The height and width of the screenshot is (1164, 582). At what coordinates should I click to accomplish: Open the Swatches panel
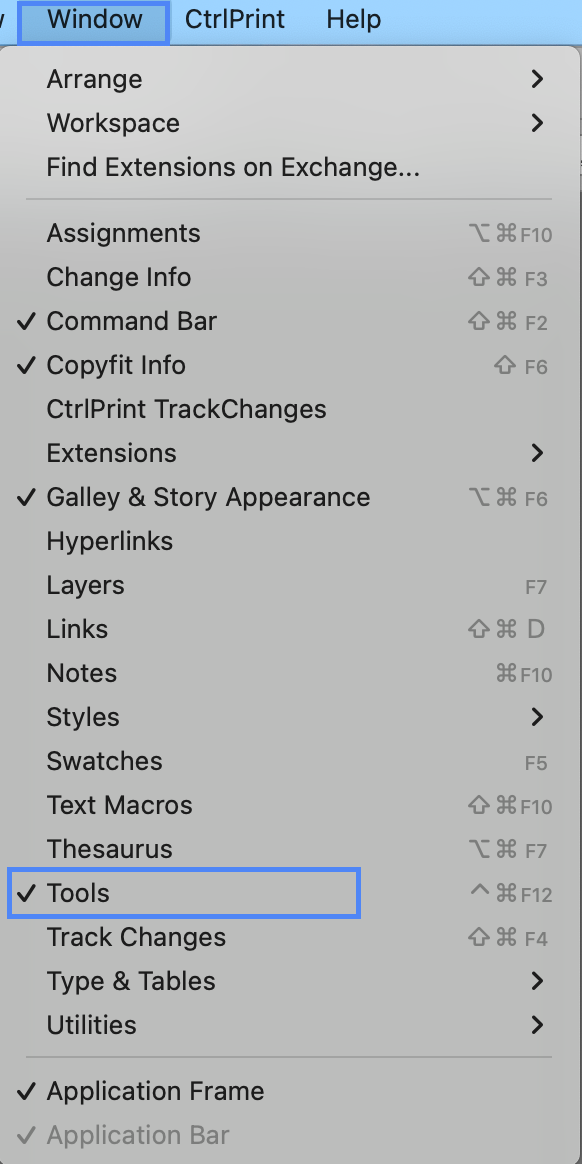(290, 761)
